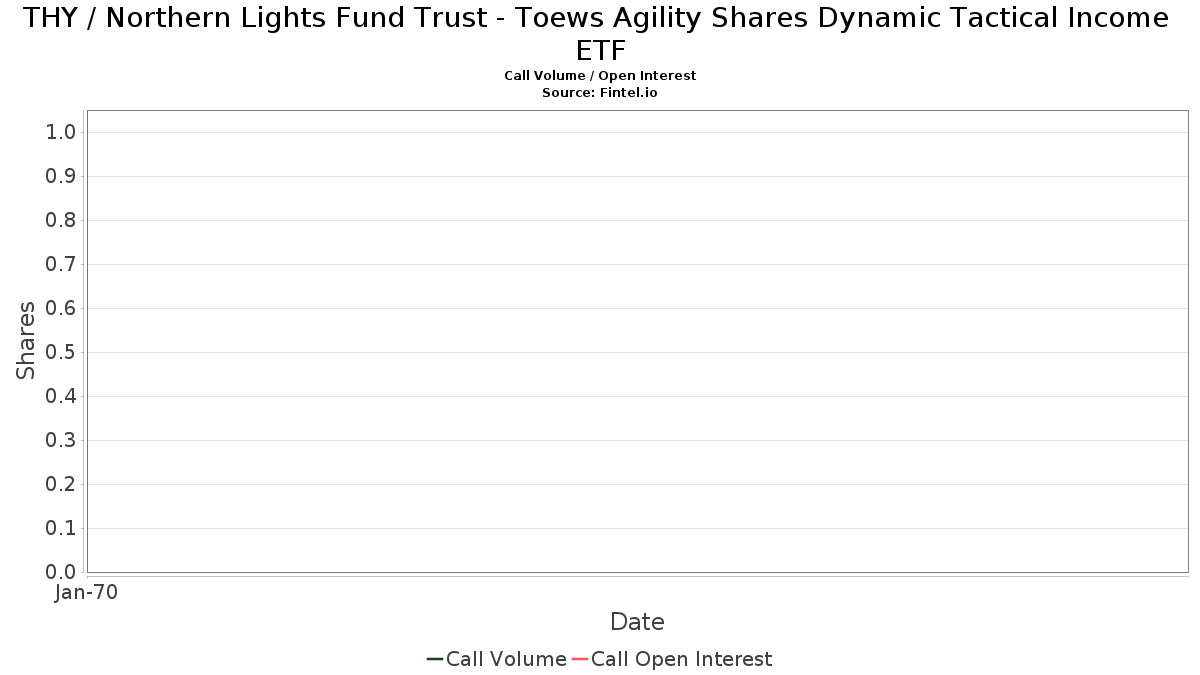1200x675 pixels.
Task: Click the 0.9 y-axis tick label
Action: [61, 176]
